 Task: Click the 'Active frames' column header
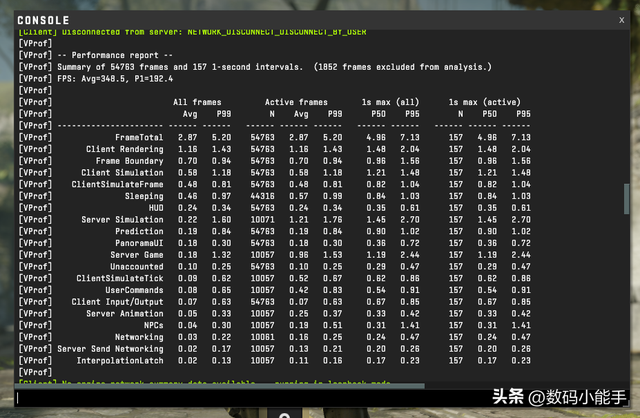coord(296,102)
